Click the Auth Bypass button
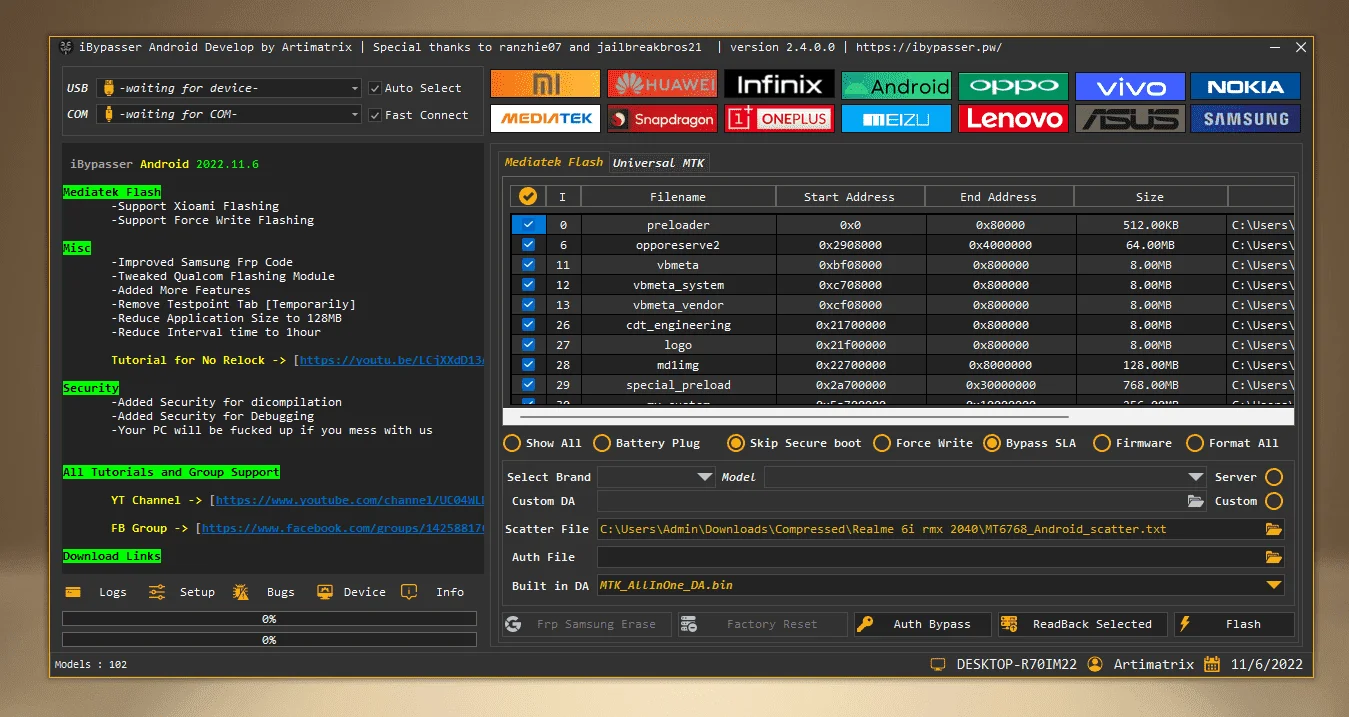The height and width of the screenshot is (717, 1349). pyautogui.click(x=922, y=624)
